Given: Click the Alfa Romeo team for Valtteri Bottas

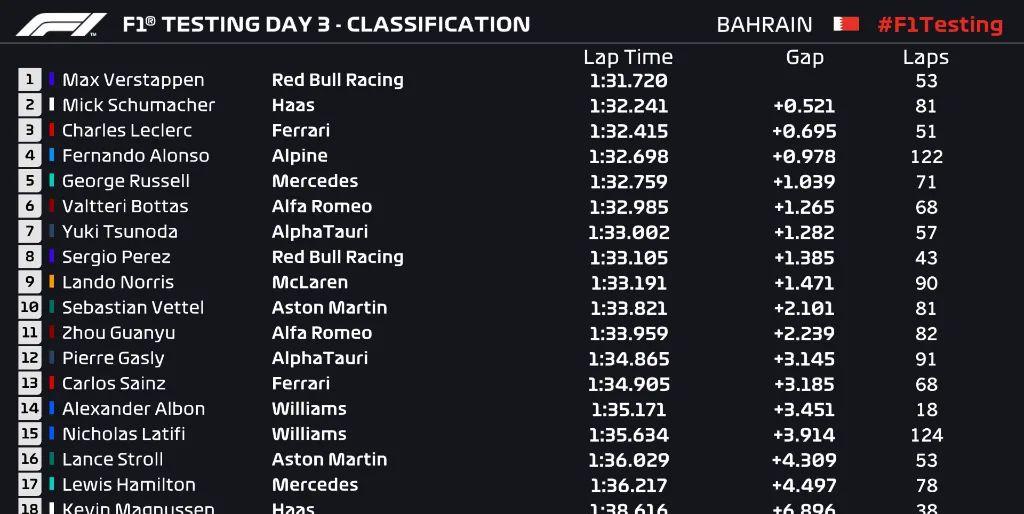Looking at the screenshot, I should click(x=322, y=206).
